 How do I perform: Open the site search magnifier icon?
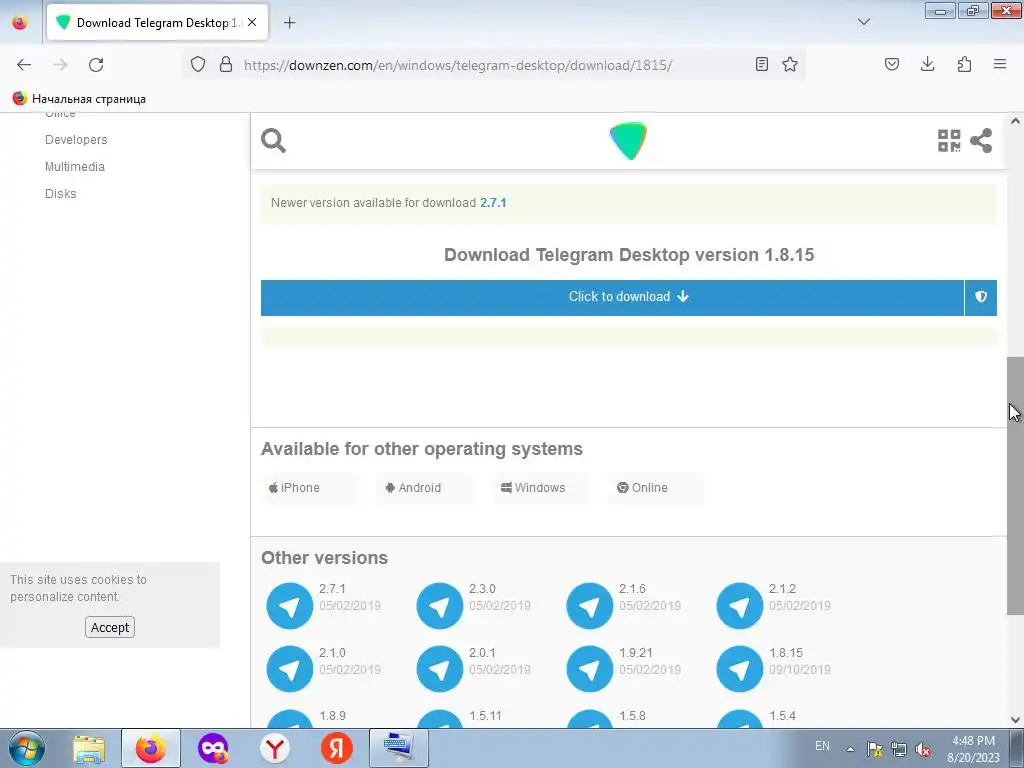click(273, 140)
